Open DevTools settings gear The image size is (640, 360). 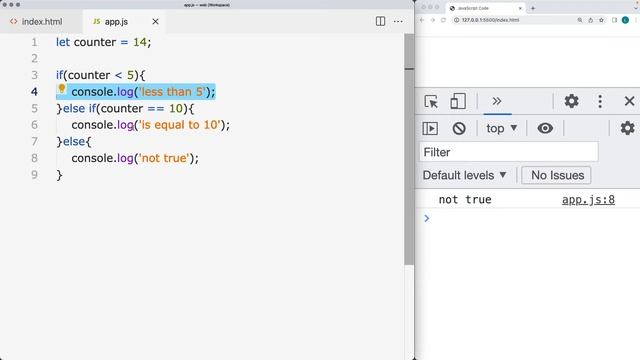571,101
